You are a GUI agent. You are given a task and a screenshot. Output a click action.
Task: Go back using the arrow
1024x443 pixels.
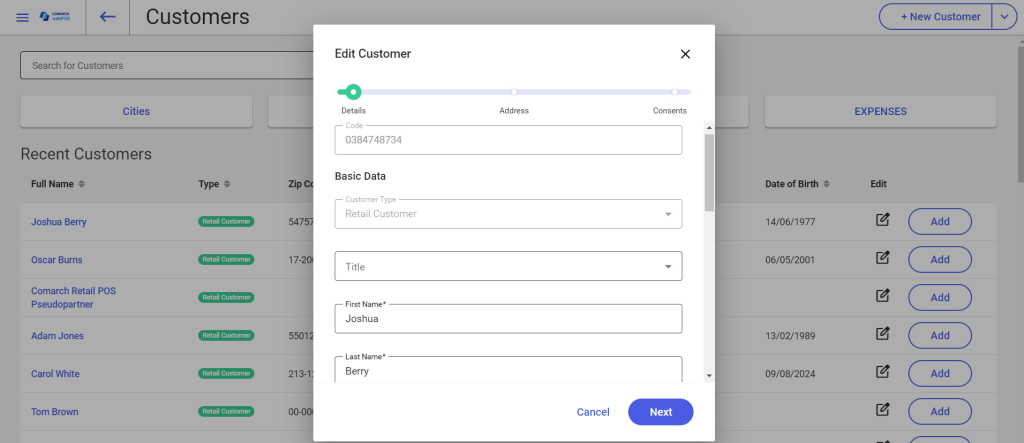click(108, 17)
